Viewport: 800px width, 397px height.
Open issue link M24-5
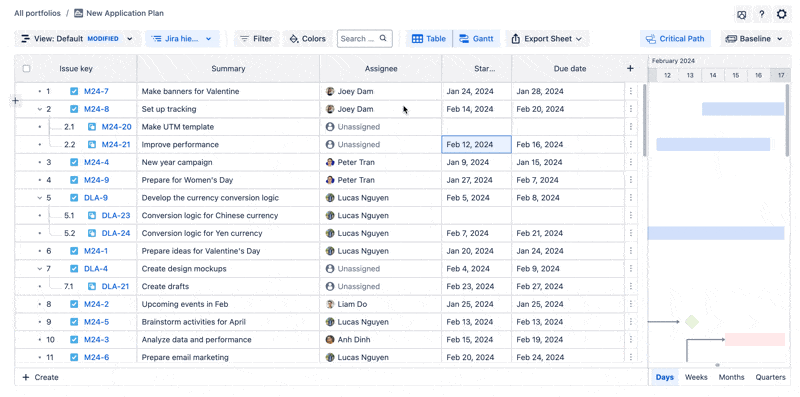coord(96,322)
